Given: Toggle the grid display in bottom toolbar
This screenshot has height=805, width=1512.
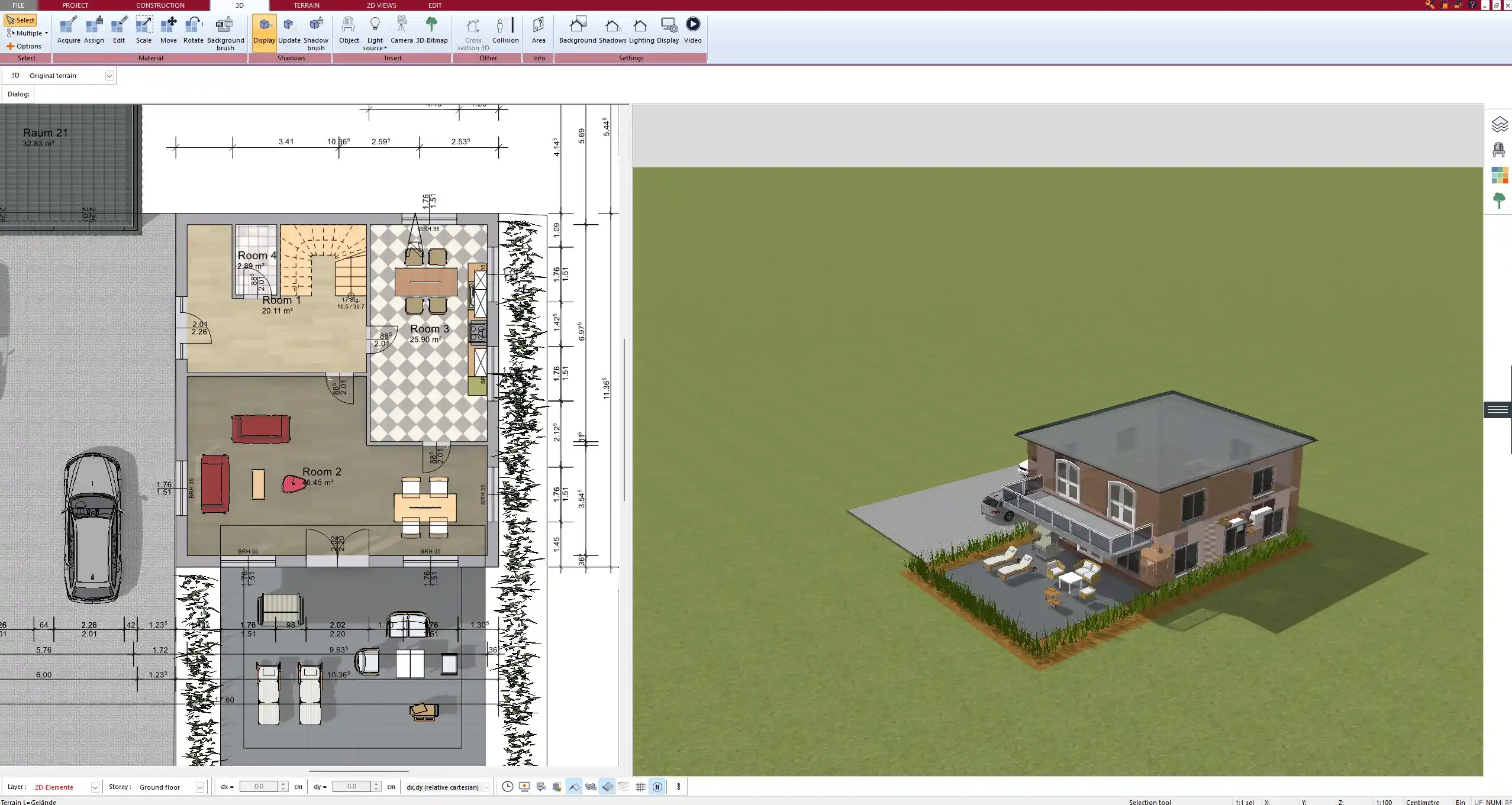Looking at the screenshot, I should 640,787.
